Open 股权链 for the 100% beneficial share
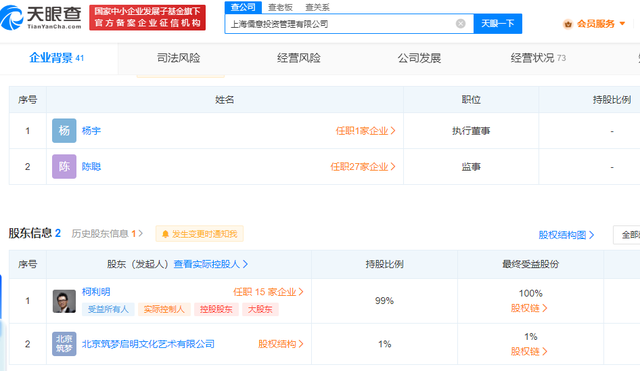Image resolution: width=640 pixels, height=371 pixels. [529, 308]
